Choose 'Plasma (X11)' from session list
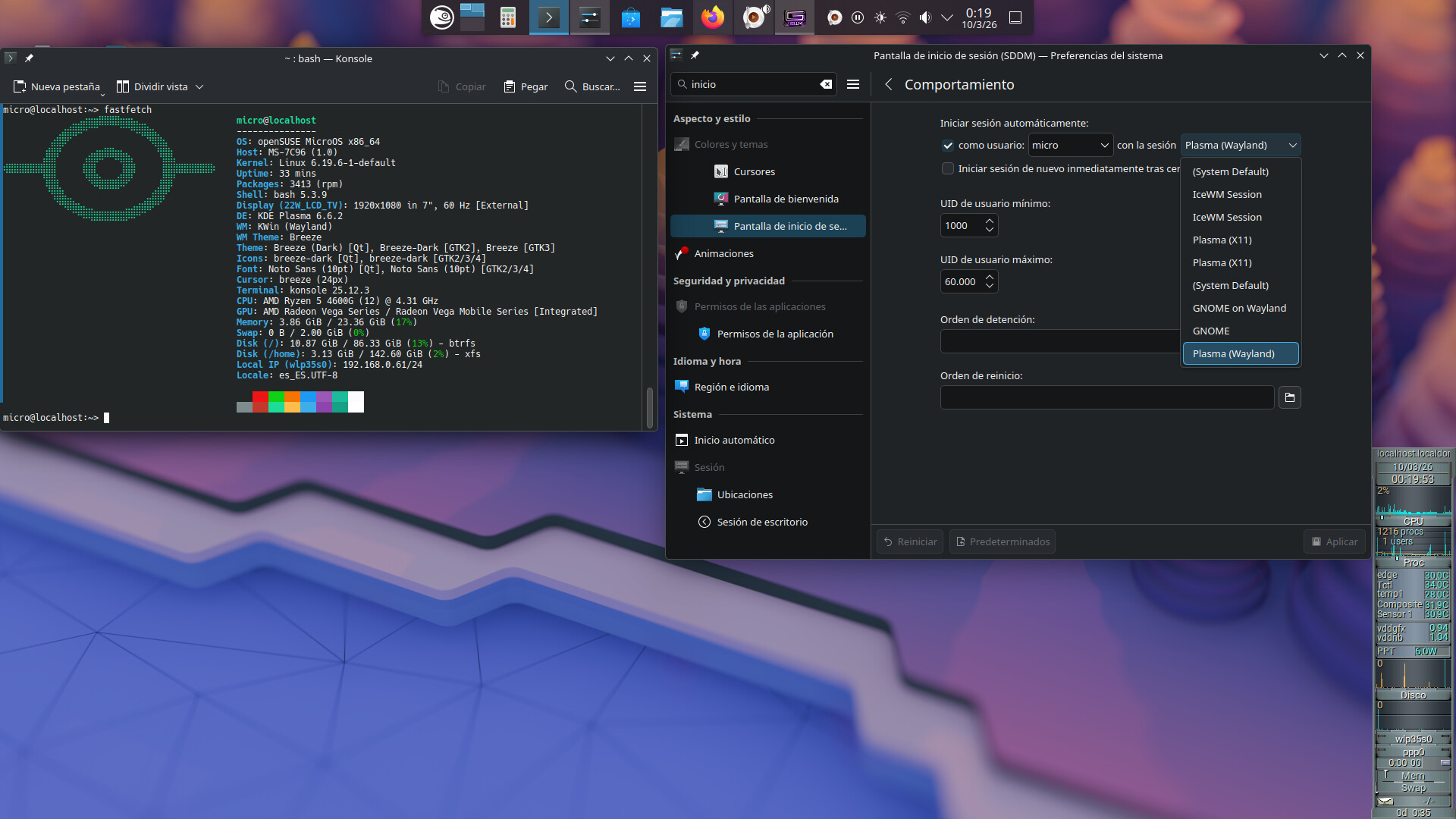Screen dimensions: 1456x819 point(1222,240)
